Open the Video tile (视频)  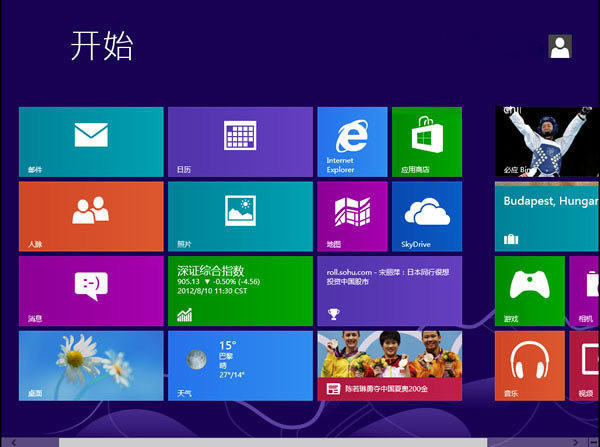(585, 366)
